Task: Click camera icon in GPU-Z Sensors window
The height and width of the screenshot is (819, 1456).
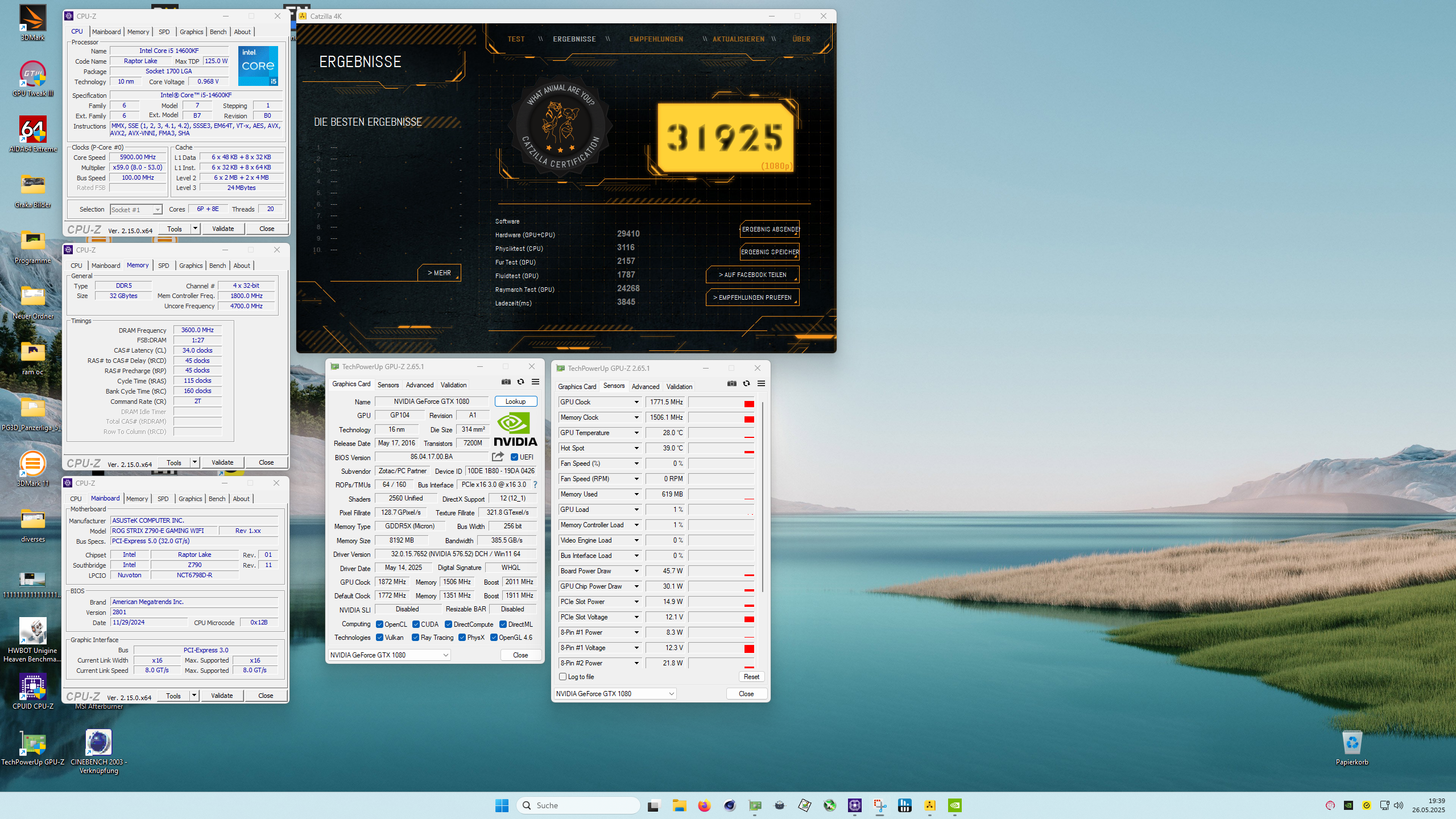Action: tap(731, 383)
